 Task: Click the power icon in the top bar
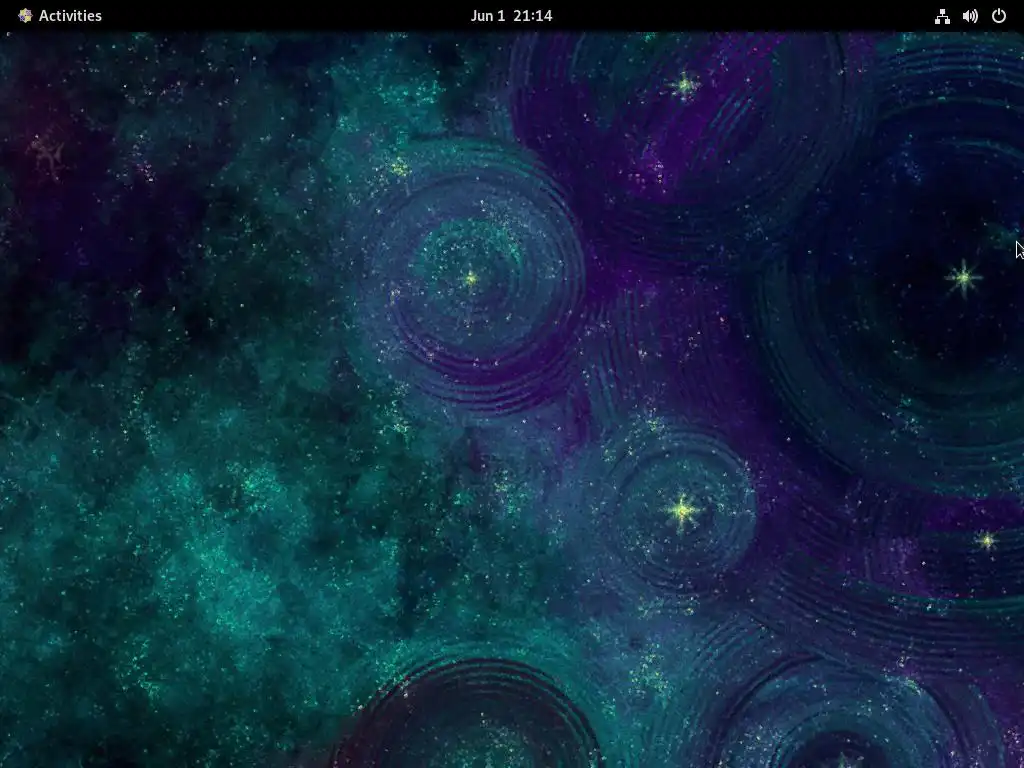(999, 16)
